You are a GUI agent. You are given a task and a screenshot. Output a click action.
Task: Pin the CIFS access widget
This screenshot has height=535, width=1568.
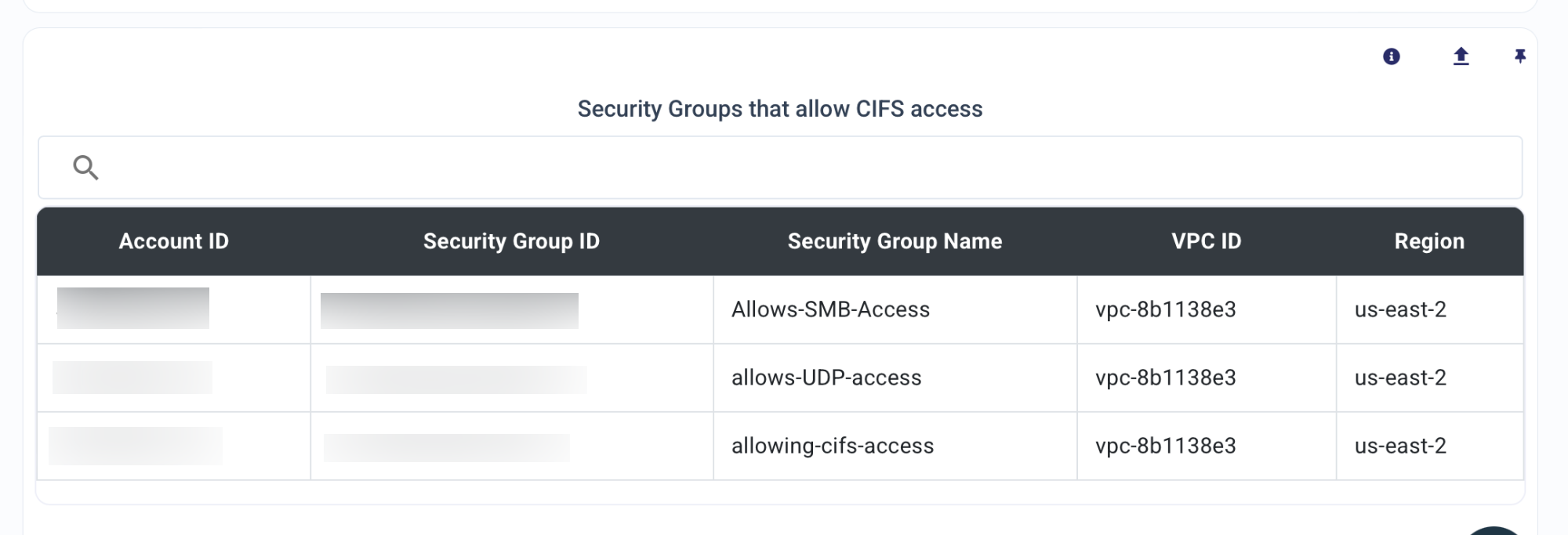[1520, 56]
